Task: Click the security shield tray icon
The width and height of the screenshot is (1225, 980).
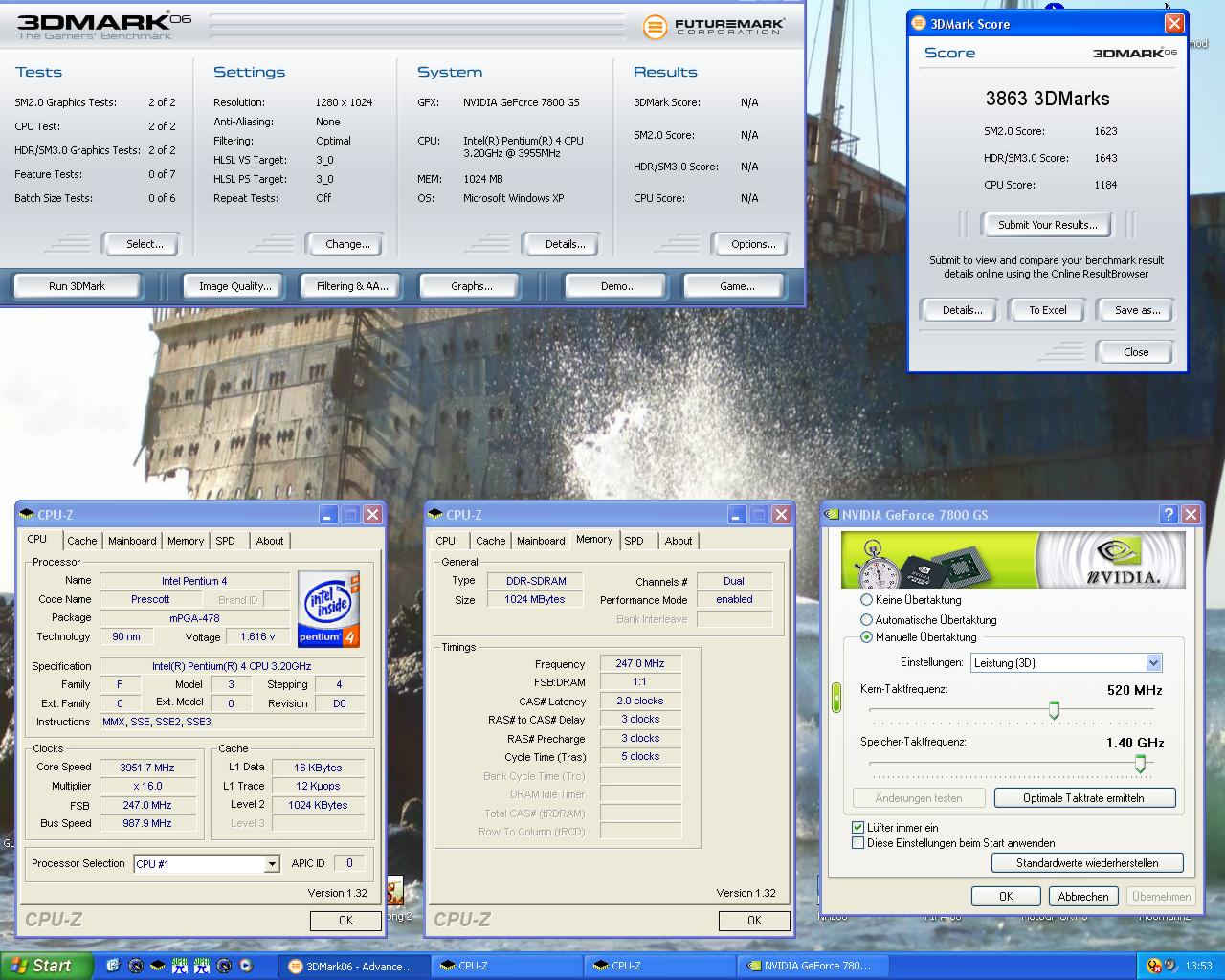Action: point(1155,966)
